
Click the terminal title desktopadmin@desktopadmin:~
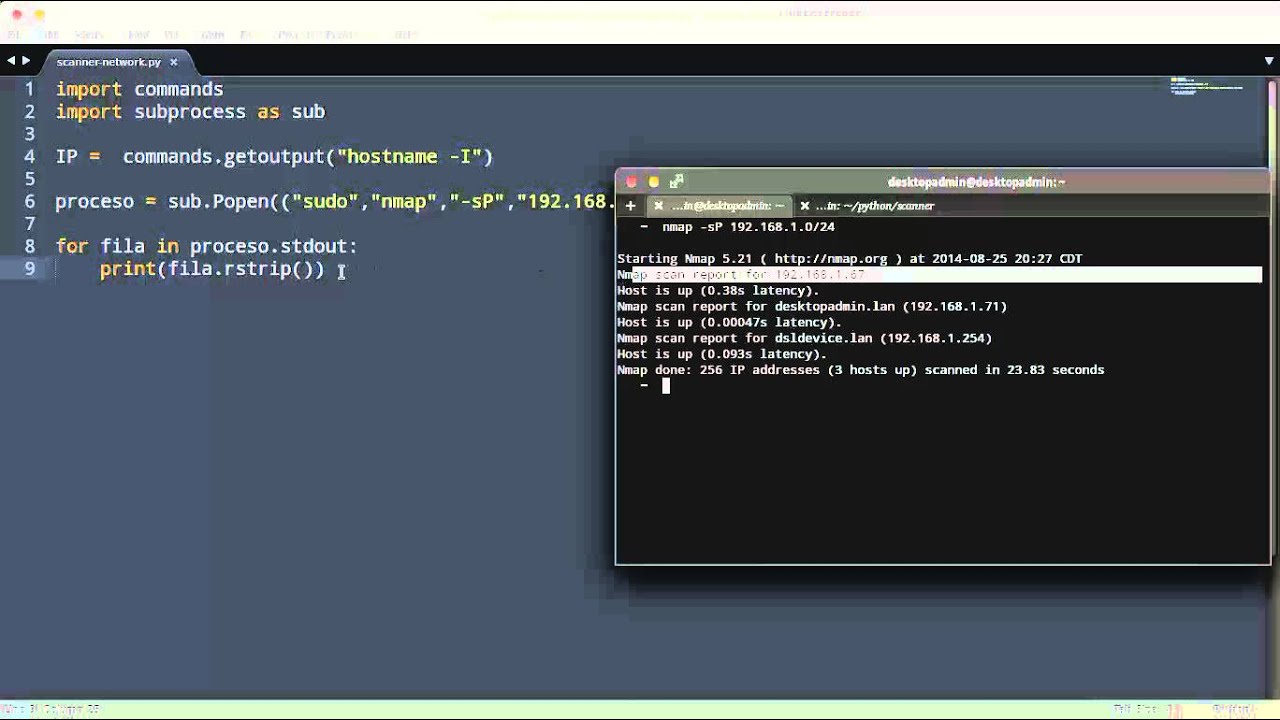(976, 182)
